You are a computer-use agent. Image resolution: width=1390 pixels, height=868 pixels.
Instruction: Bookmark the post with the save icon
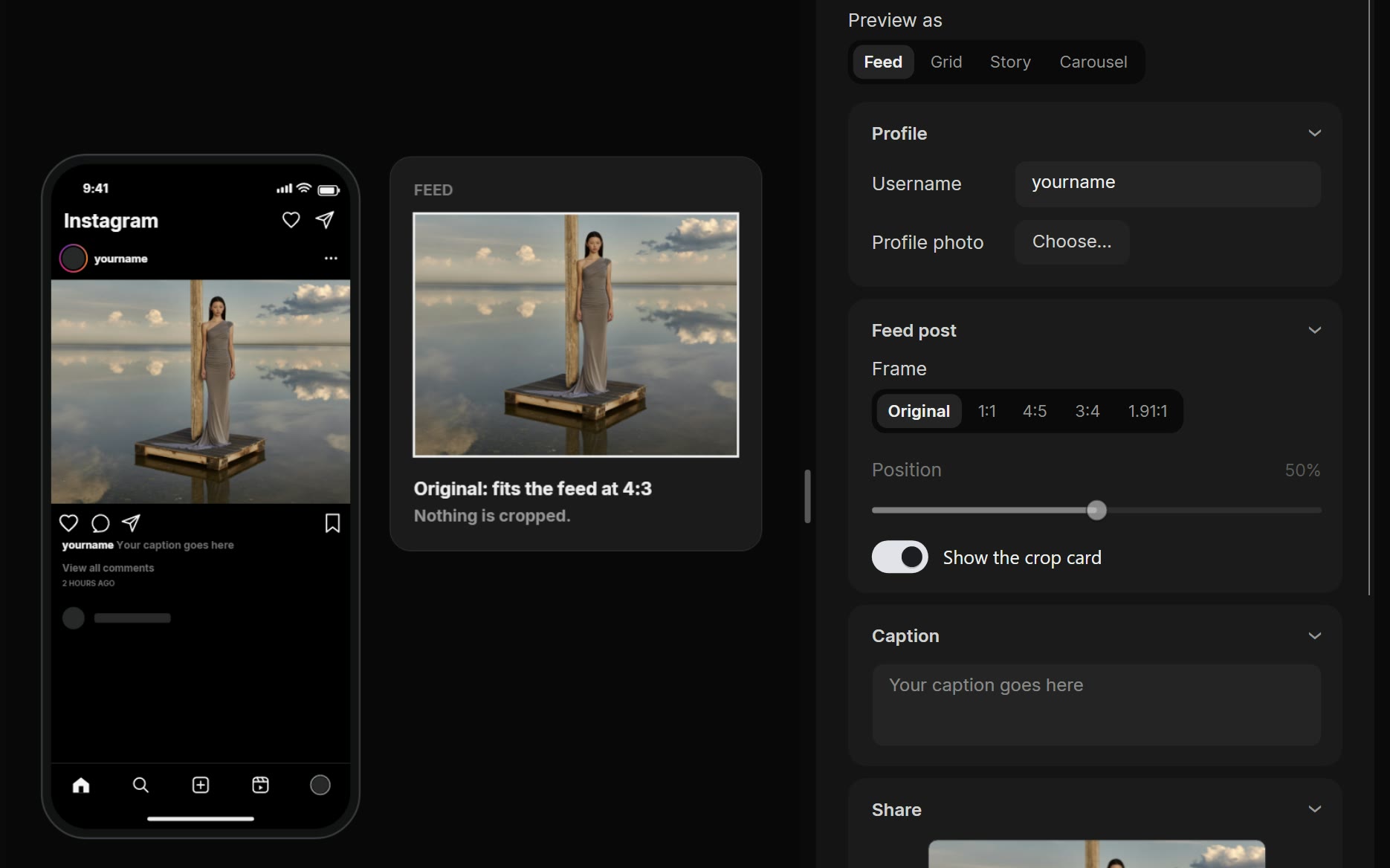point(332,523)
